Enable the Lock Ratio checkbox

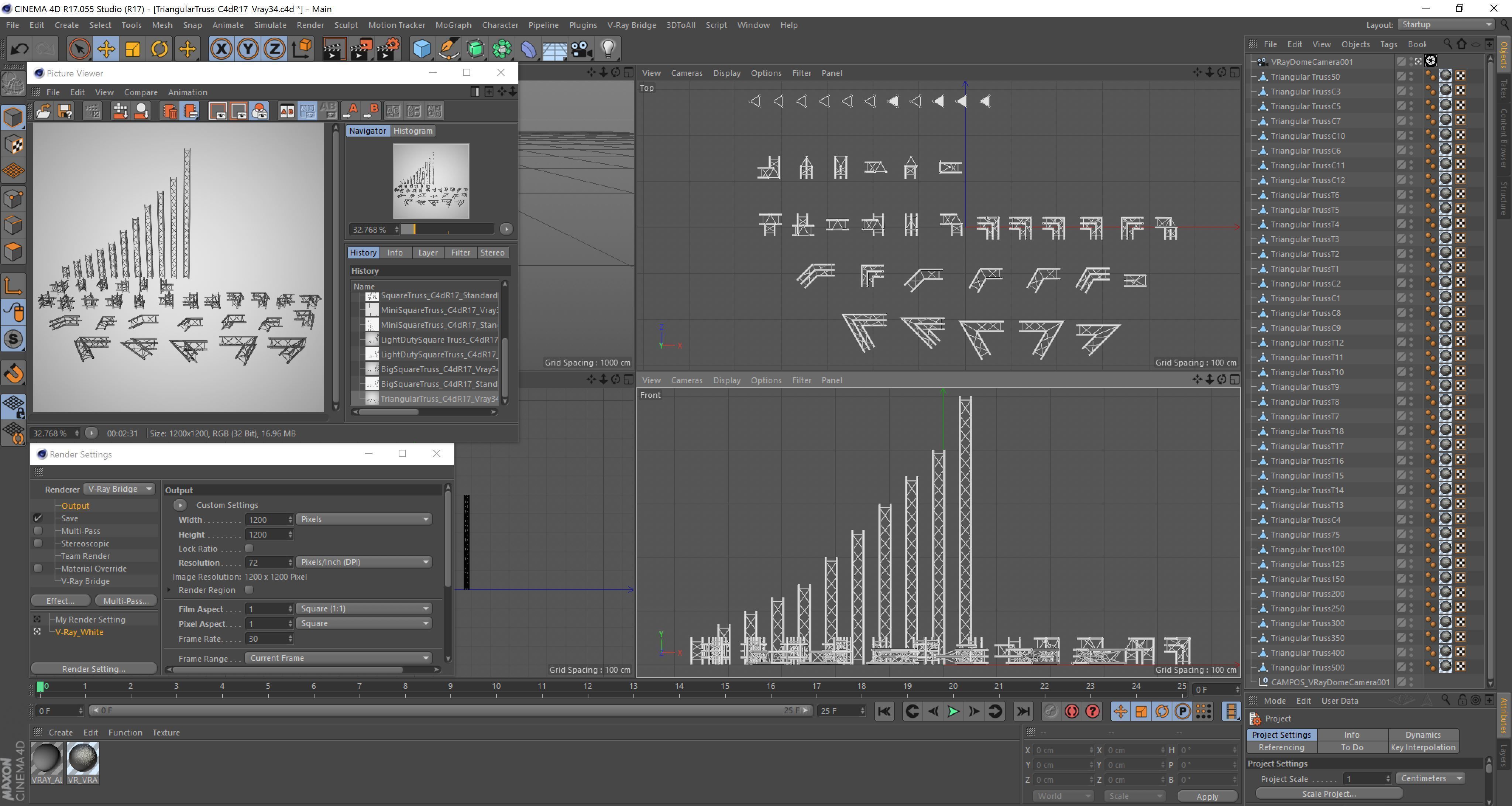coord(249,548)
